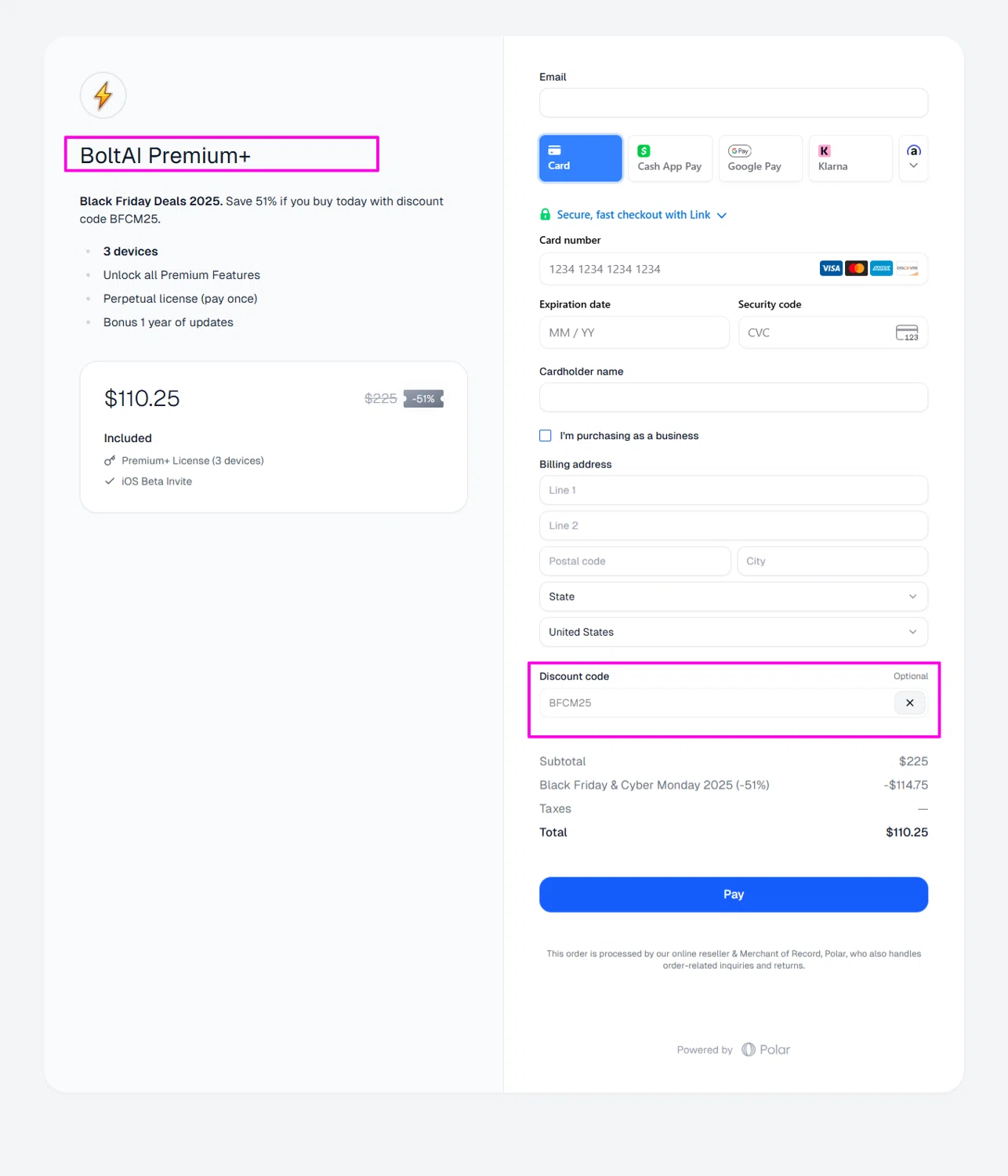
Task: Click the MM / YY expiration field
Action: coord(634,332)
